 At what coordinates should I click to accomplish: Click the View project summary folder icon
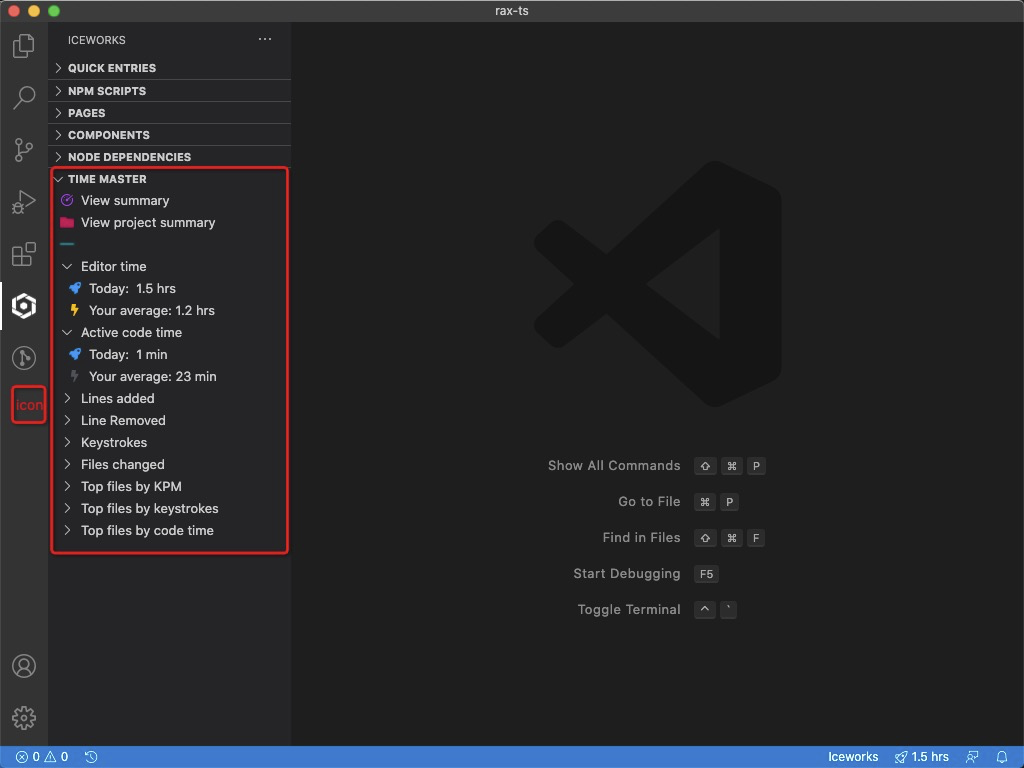tap(66, 222)
